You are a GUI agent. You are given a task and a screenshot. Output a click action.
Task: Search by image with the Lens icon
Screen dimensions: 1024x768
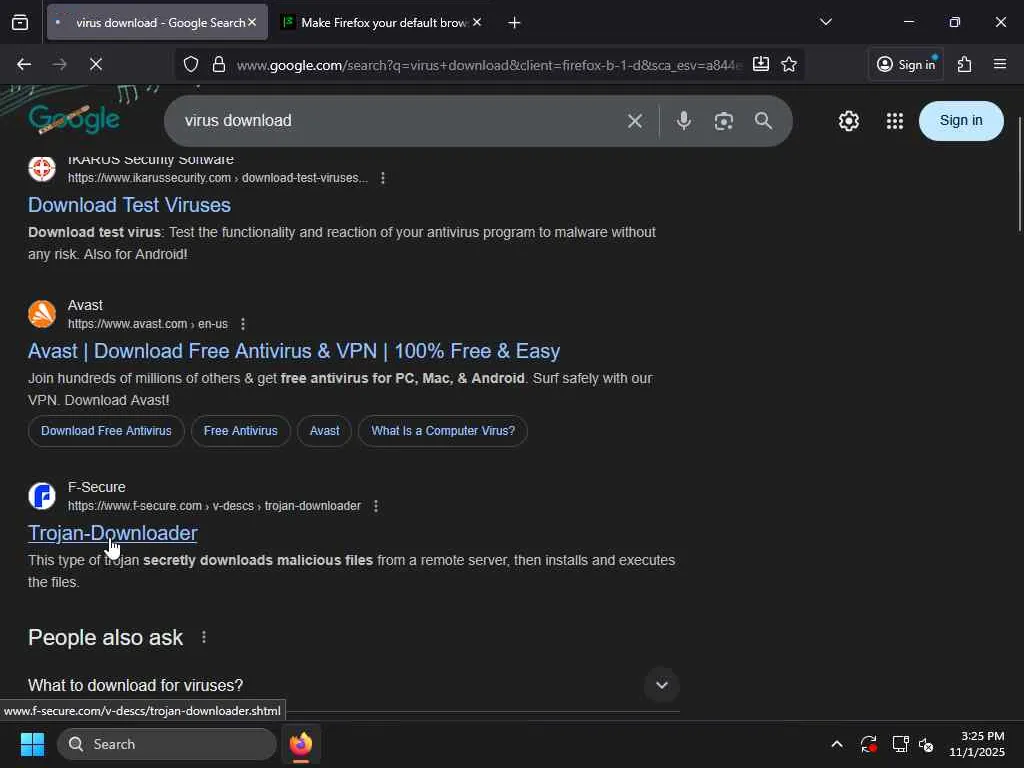coord(724,121)
